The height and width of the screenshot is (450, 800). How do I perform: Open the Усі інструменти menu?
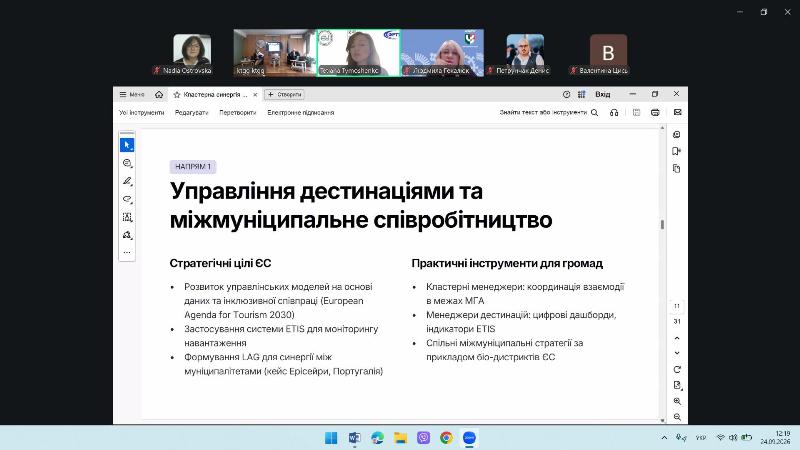click(x=141, y=113)
